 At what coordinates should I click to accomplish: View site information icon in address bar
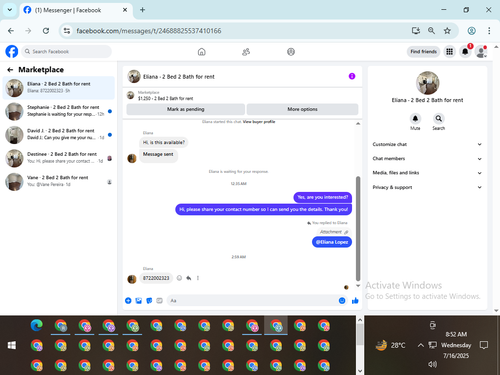point(67,31)
